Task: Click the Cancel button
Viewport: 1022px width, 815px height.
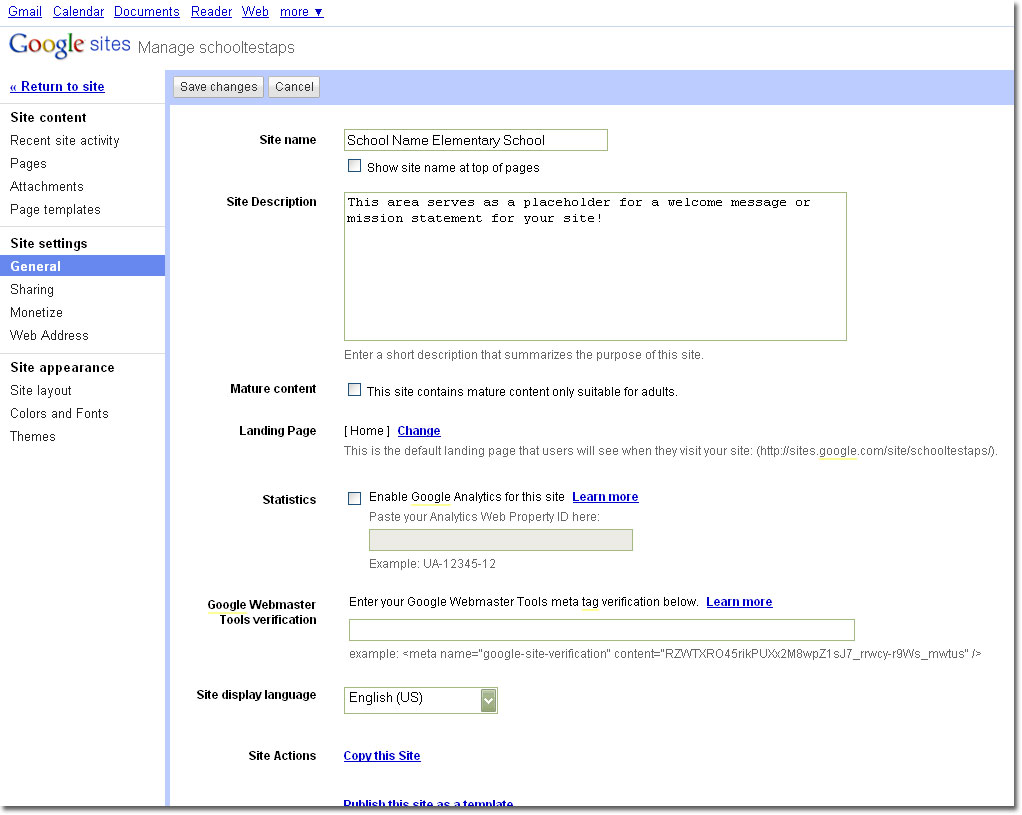Action: click(294, 87)
